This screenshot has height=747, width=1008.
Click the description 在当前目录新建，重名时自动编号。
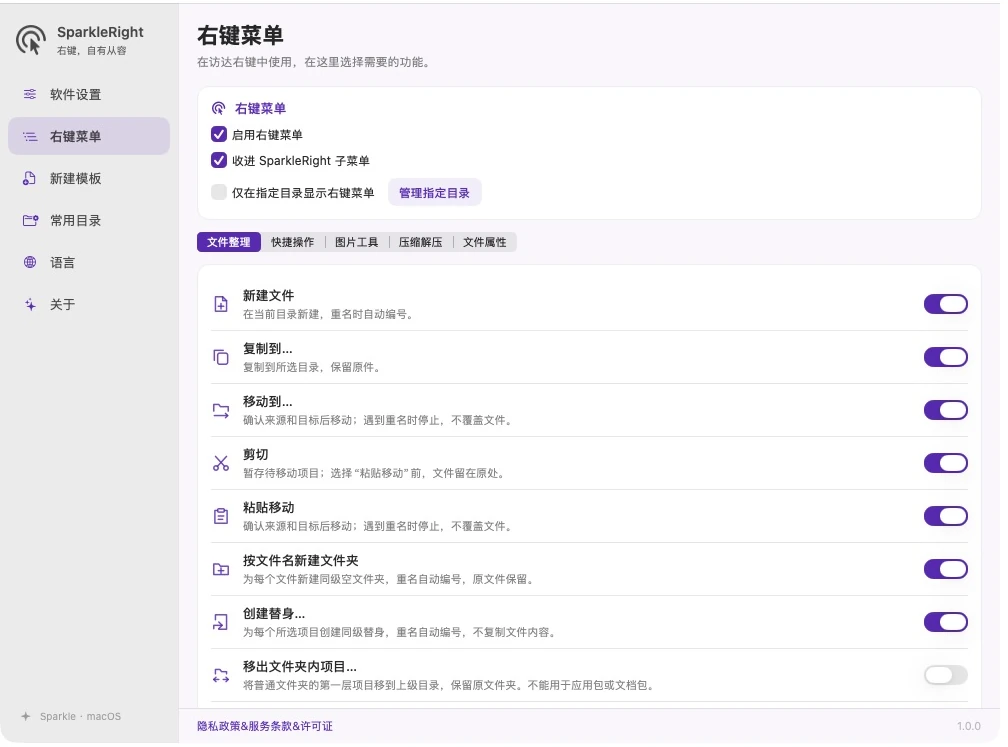pos(329,314)
